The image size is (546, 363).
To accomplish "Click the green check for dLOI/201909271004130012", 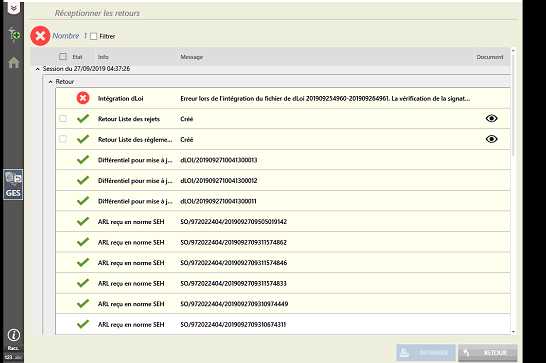I will point(83,180).
